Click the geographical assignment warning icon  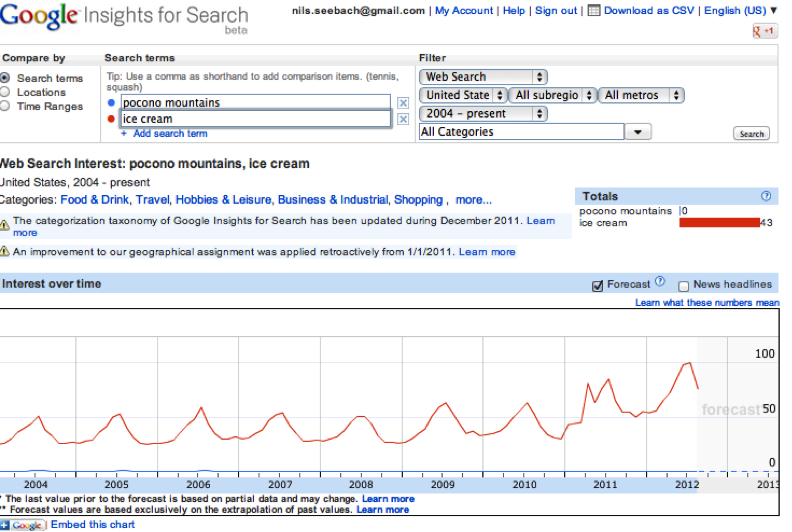click(5, 251)
